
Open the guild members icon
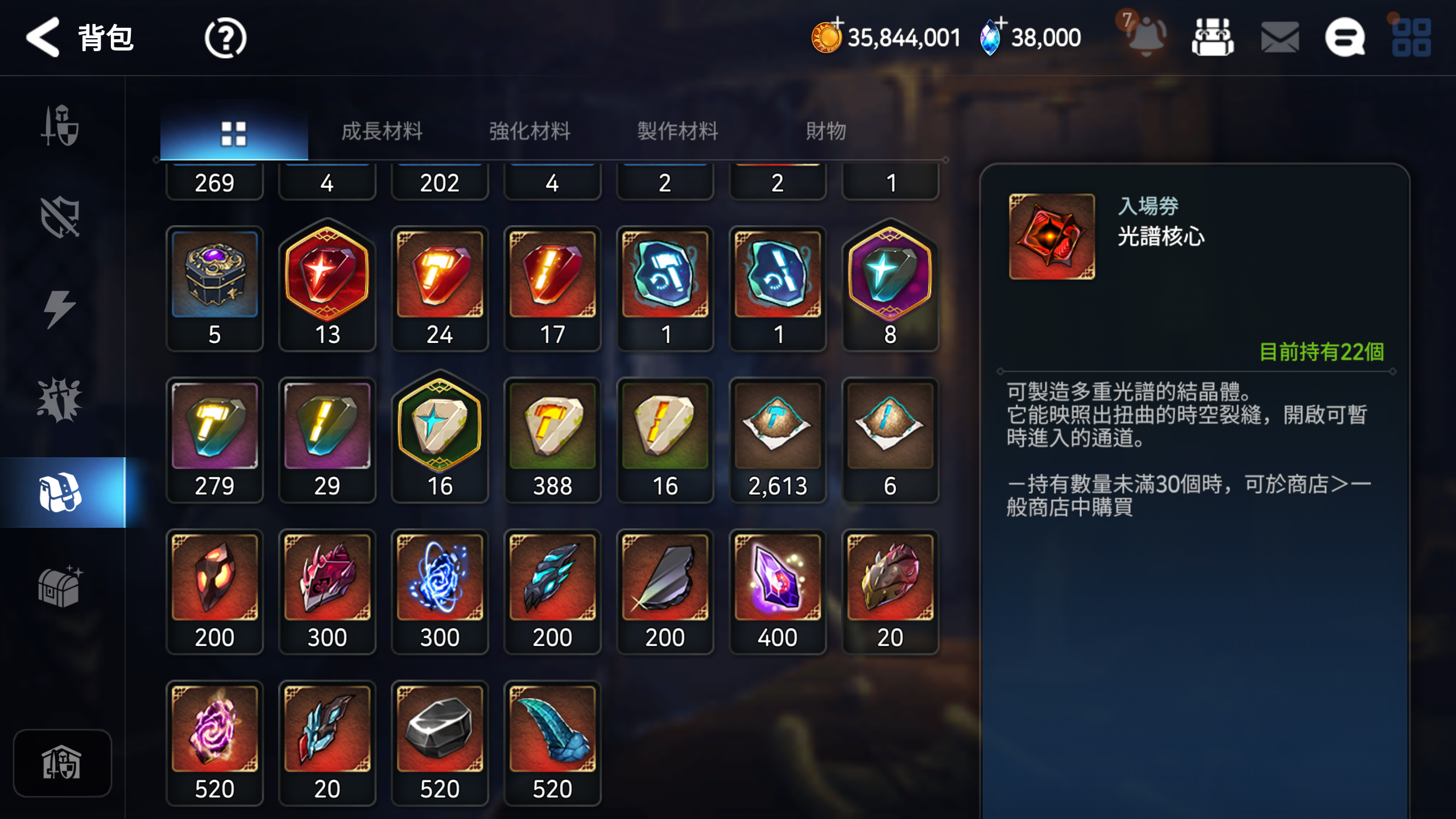point(1213,38)
